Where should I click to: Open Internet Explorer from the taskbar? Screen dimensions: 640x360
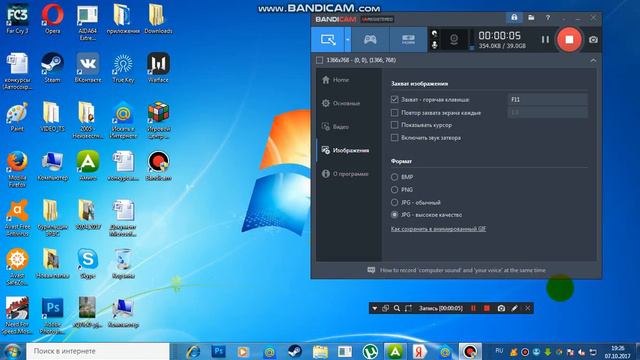pos(193,351)
